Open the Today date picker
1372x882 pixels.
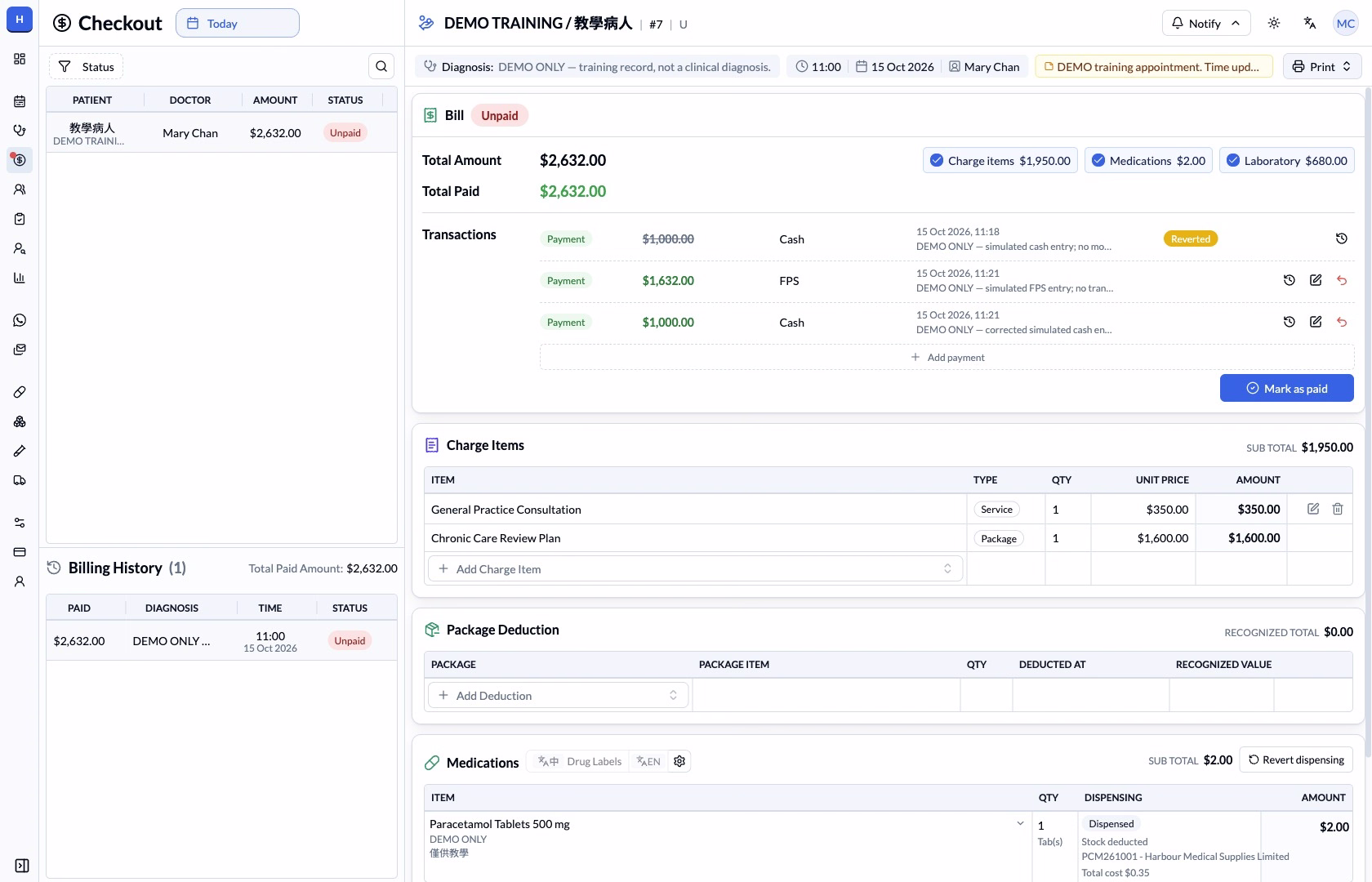(238, 23)
